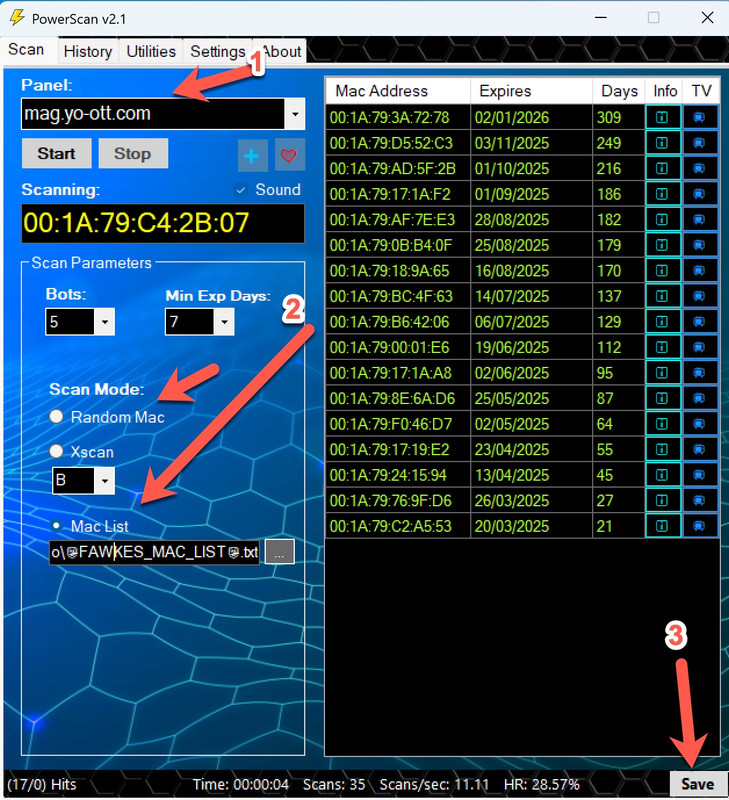Viewport: 729px width, 800px height.
Task: Open TV for MAC 00:1A:79:AF:7E:E3
Action: [700, 219]
